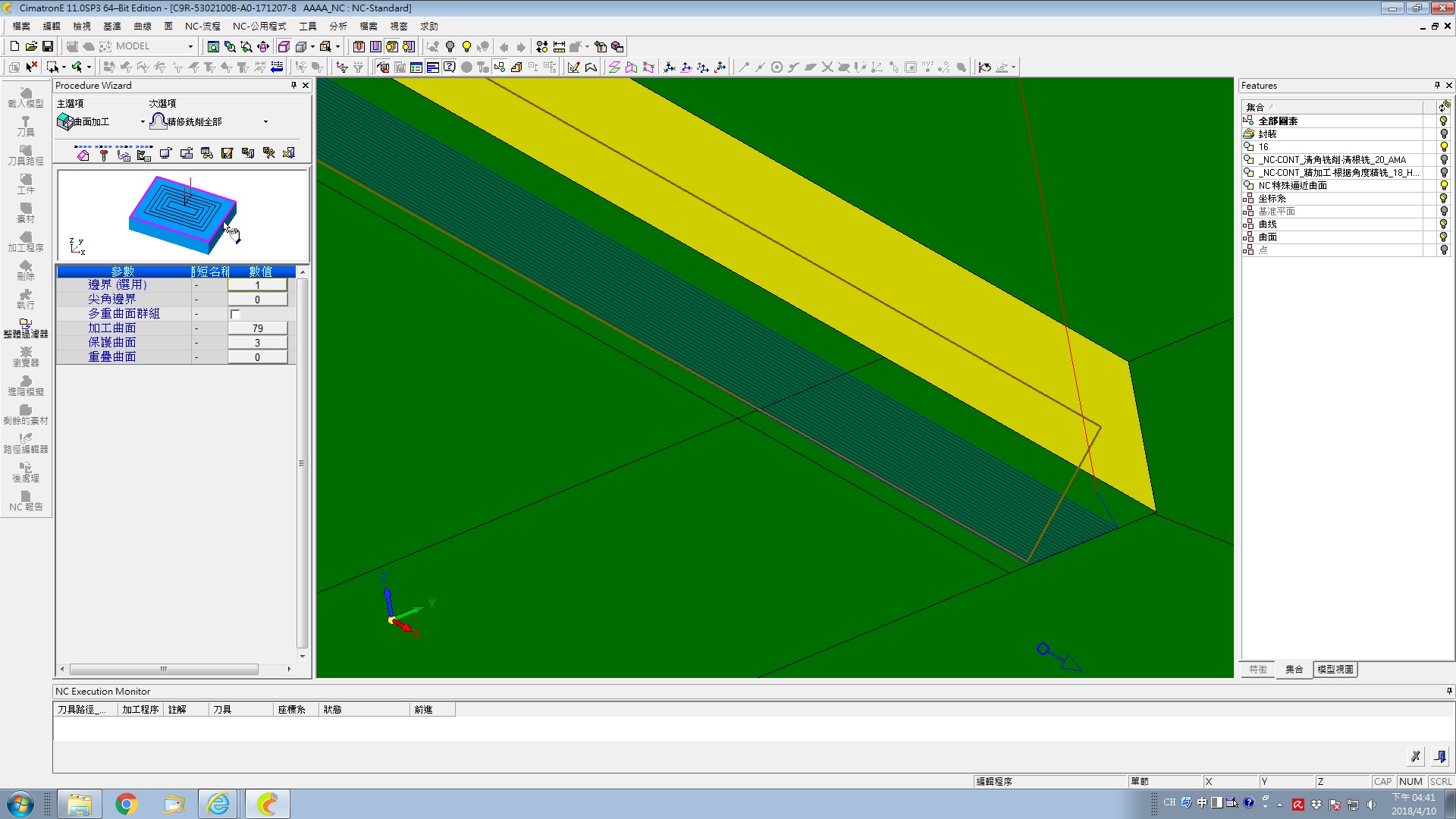Select the machine parameters icon in Procedure Wizard
This screenshot has width=1456, height=819.
coord(145,154)
